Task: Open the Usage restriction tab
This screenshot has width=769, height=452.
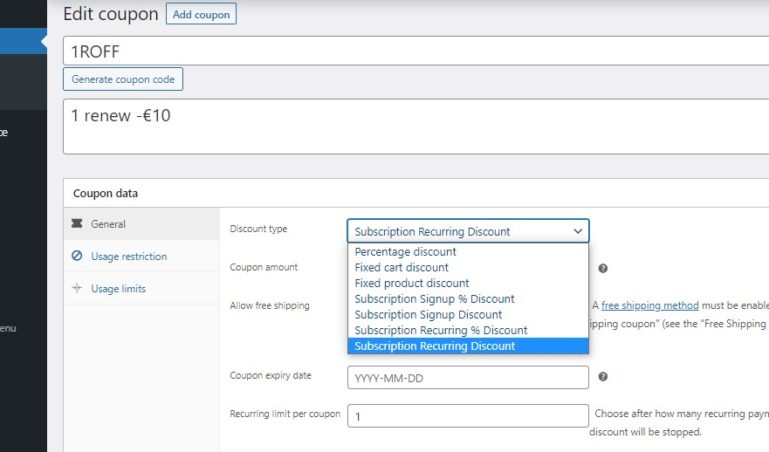Action: (142, 256)
